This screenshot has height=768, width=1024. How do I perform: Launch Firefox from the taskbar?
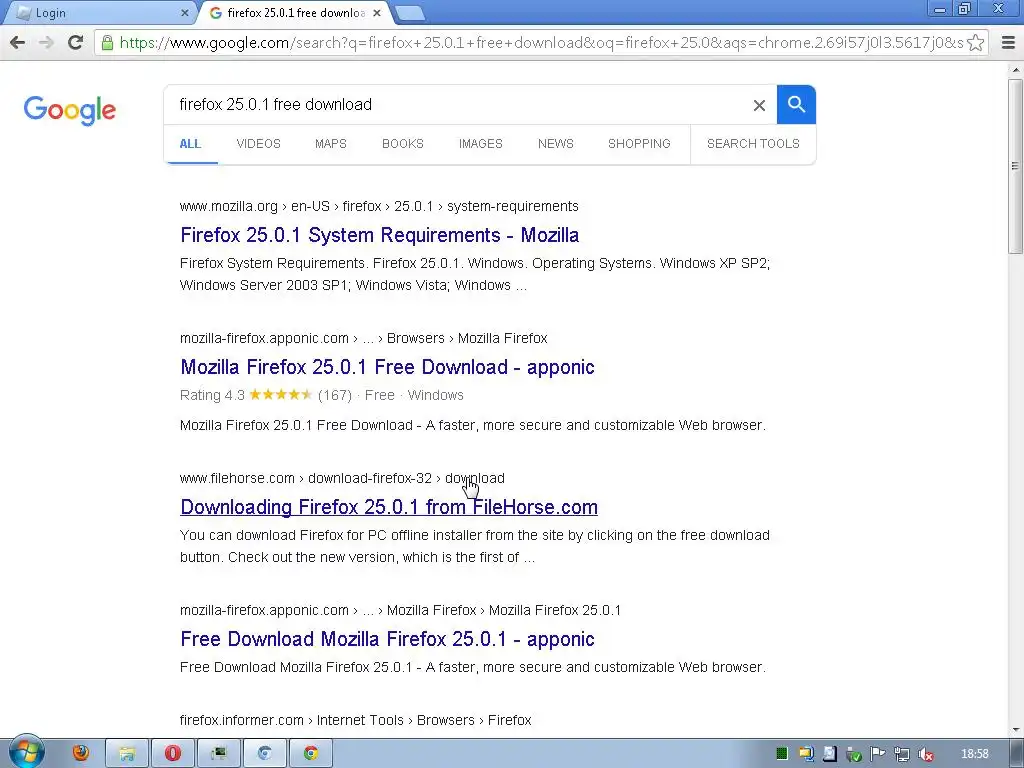point(80,753)
